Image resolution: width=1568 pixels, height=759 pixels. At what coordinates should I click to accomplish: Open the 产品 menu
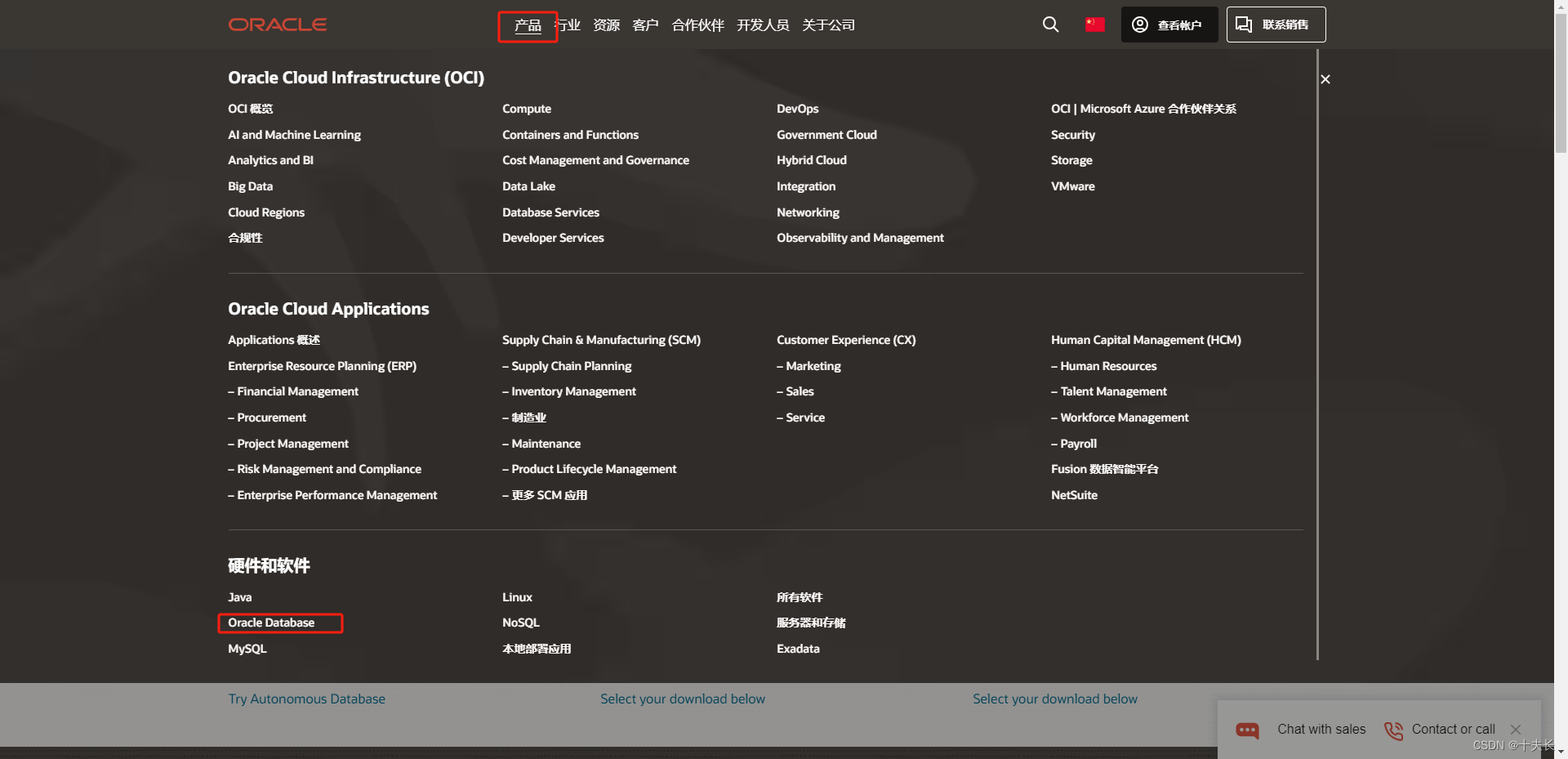tap(528, 25)
